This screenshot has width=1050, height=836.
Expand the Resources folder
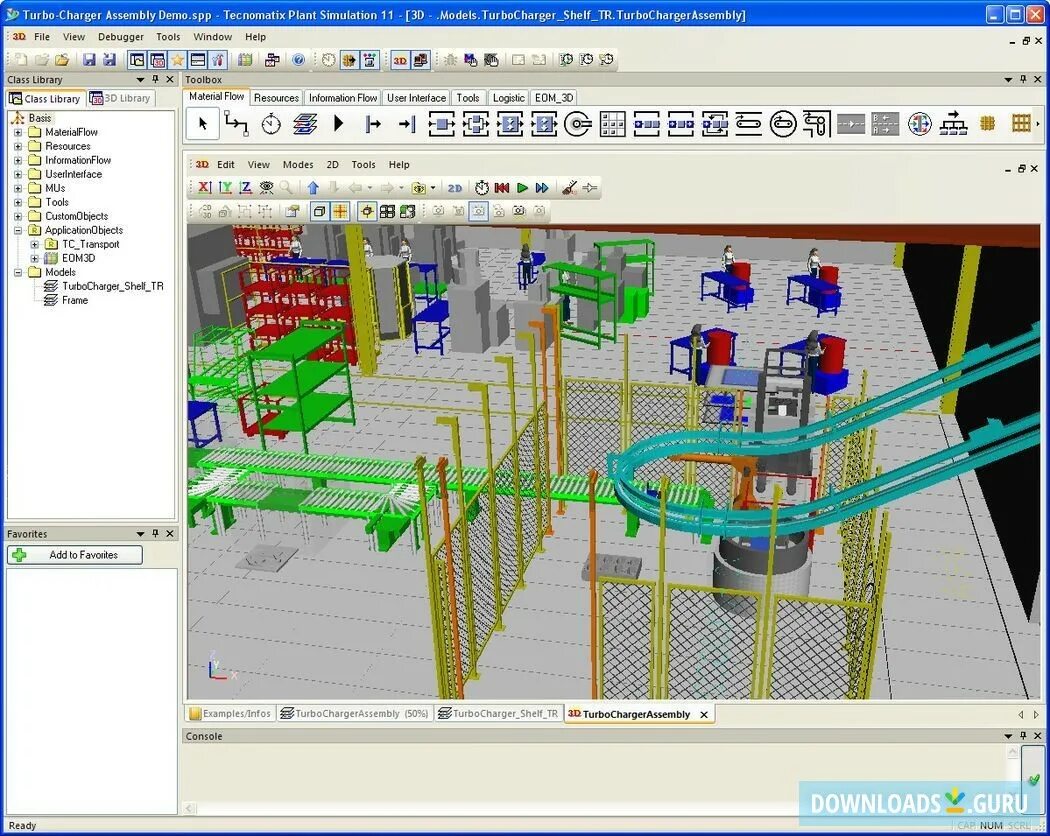[18, 146]
